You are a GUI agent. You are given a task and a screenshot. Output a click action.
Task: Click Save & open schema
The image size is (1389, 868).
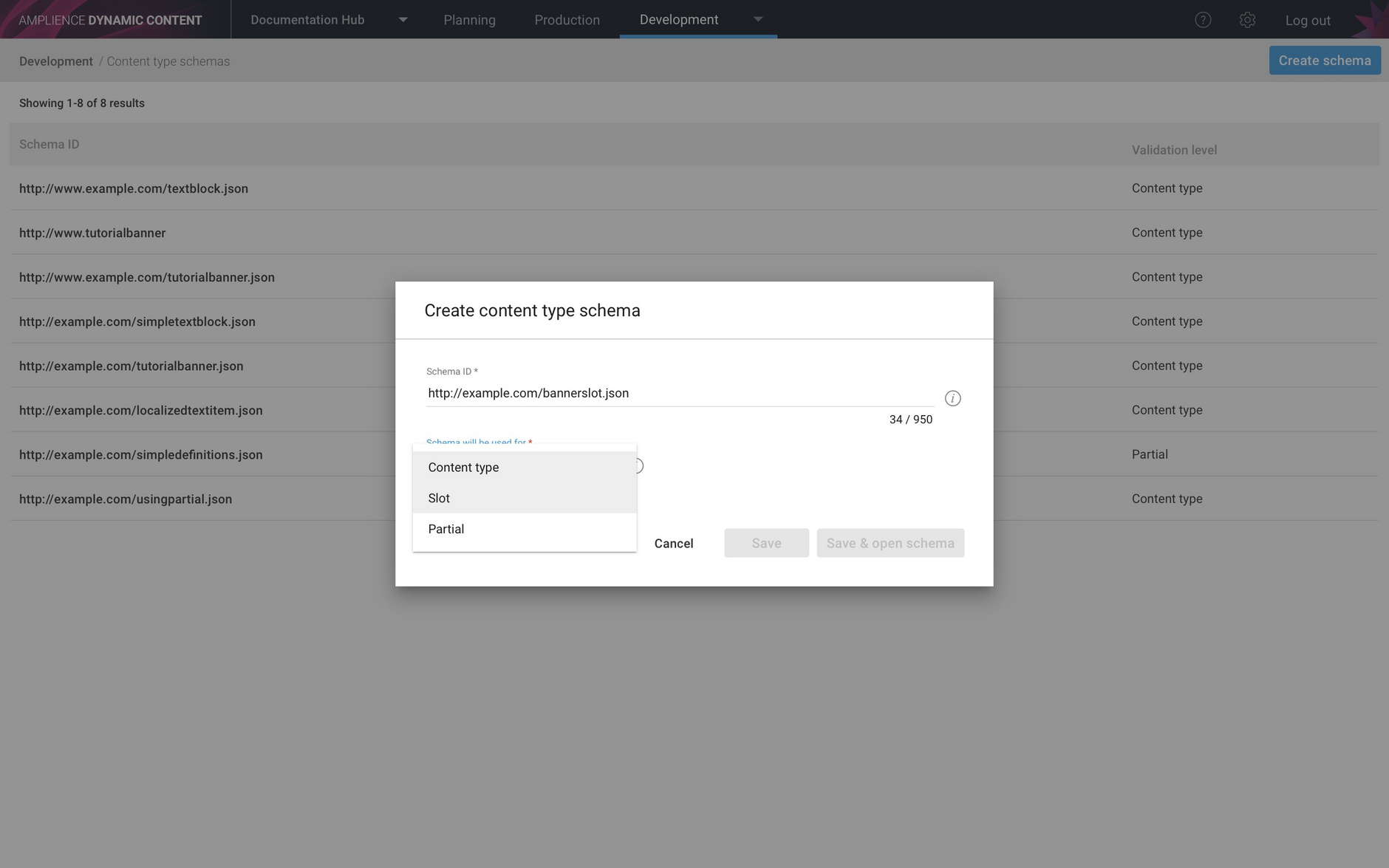point(890,542)
